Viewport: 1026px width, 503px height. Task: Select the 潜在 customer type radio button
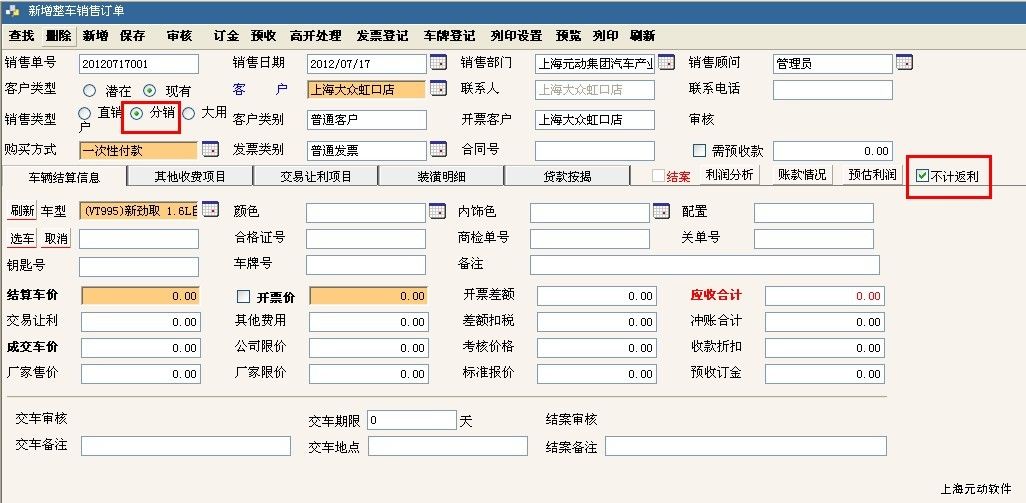click(x=90, y=91)
